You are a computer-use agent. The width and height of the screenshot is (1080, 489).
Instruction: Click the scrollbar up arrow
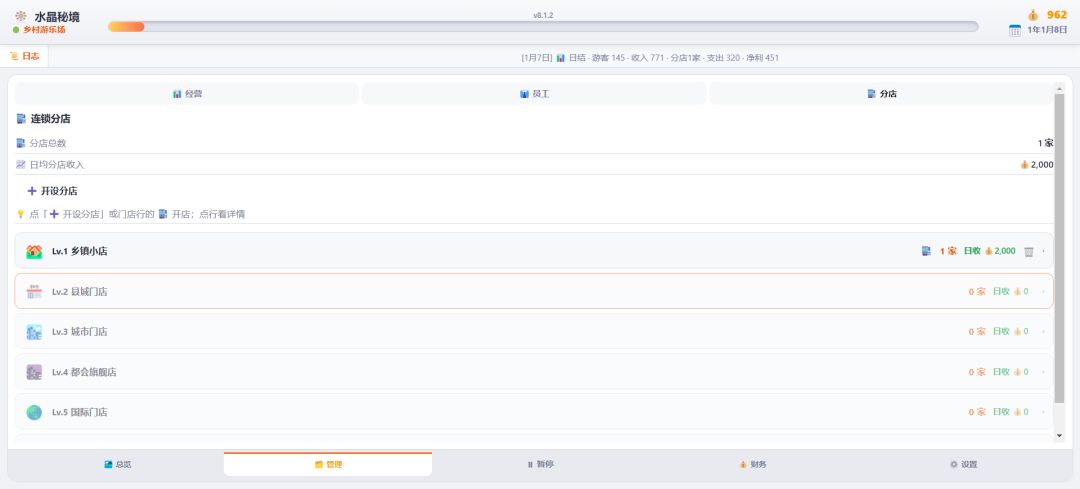[x=1059, y=87]
